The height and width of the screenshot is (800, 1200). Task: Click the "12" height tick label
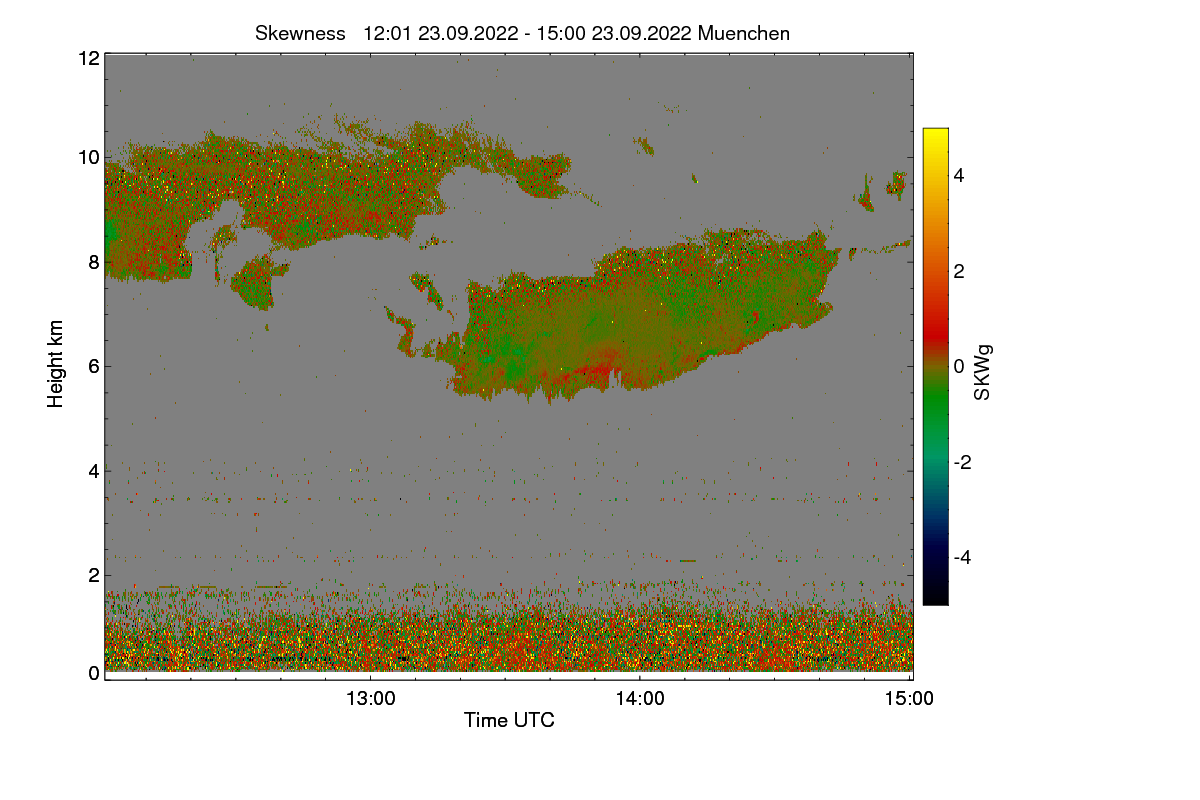(89, 58)
